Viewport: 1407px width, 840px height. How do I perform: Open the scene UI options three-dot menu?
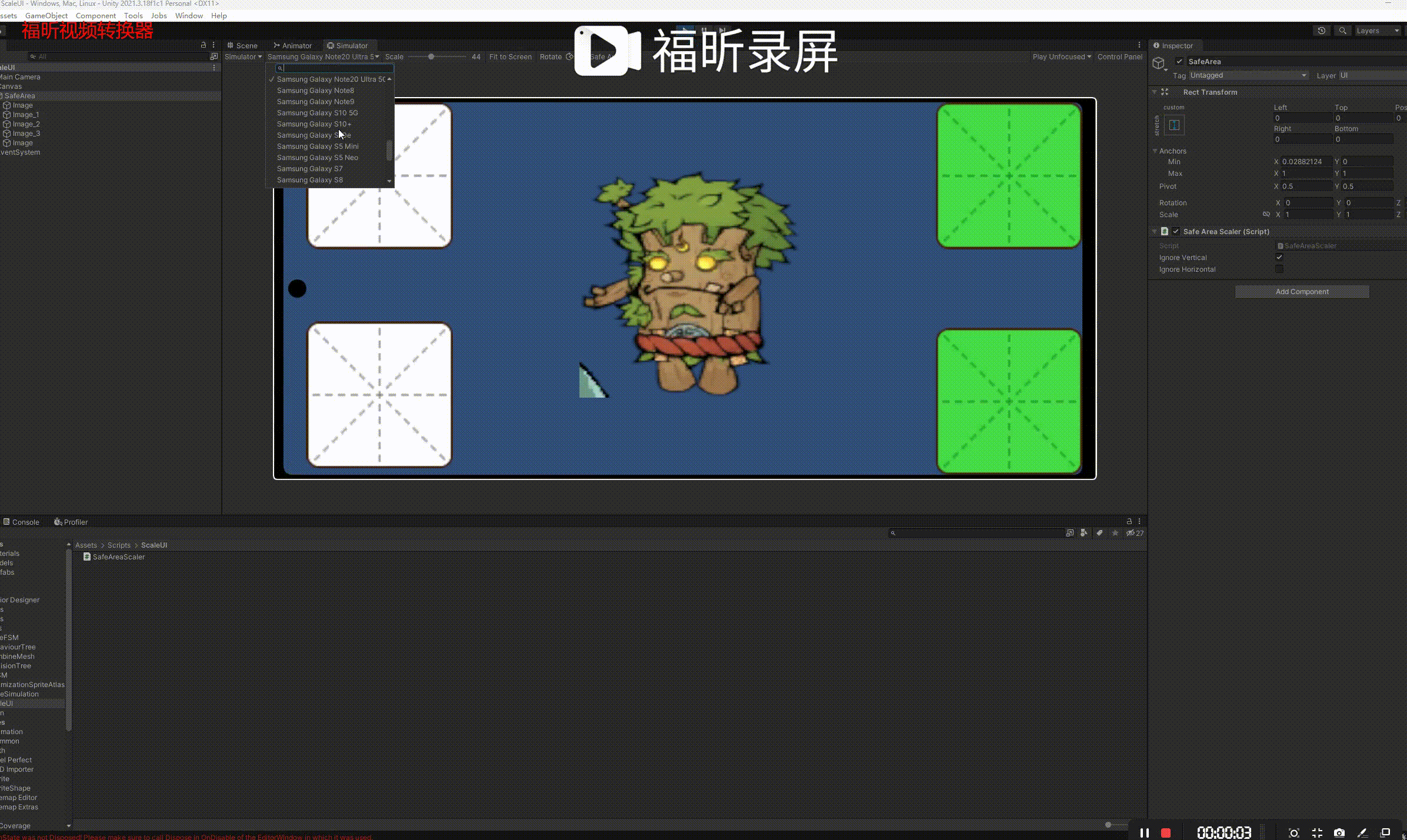coord(214,68)
